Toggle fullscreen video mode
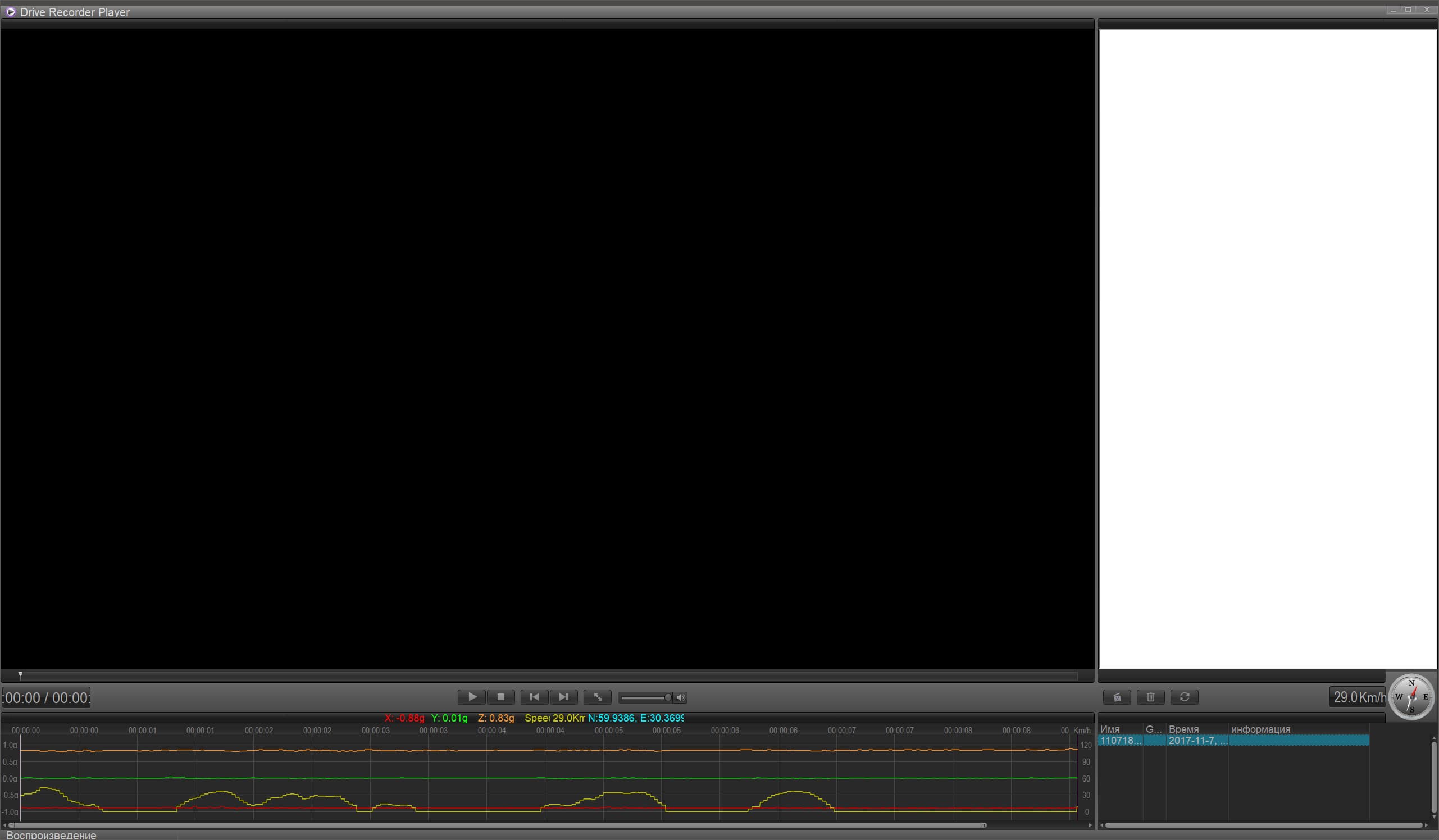 pos(597,697)
